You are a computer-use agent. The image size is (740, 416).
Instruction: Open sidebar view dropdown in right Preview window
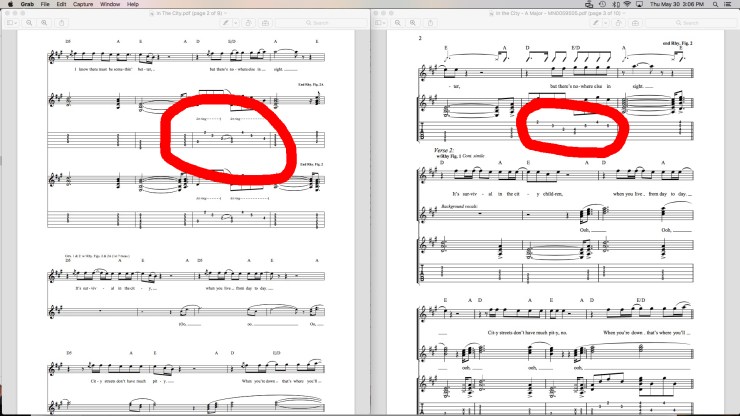[381, 23]
